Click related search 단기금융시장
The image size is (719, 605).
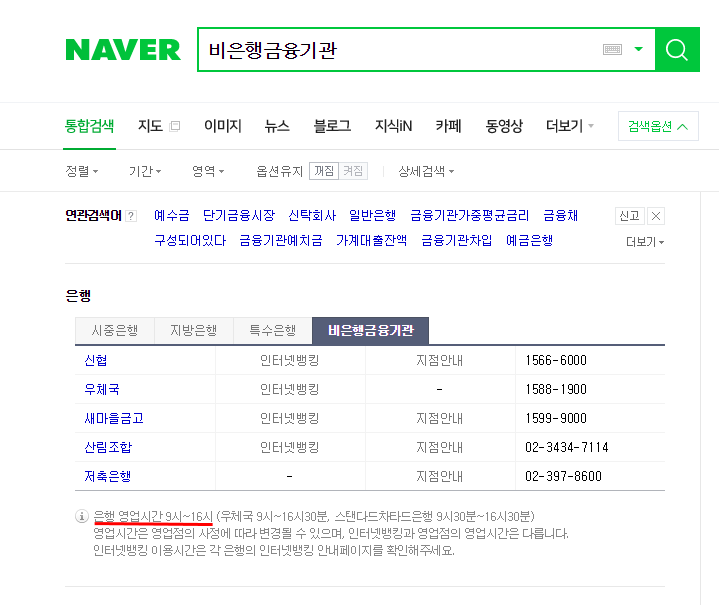click(x=238, y=215)
